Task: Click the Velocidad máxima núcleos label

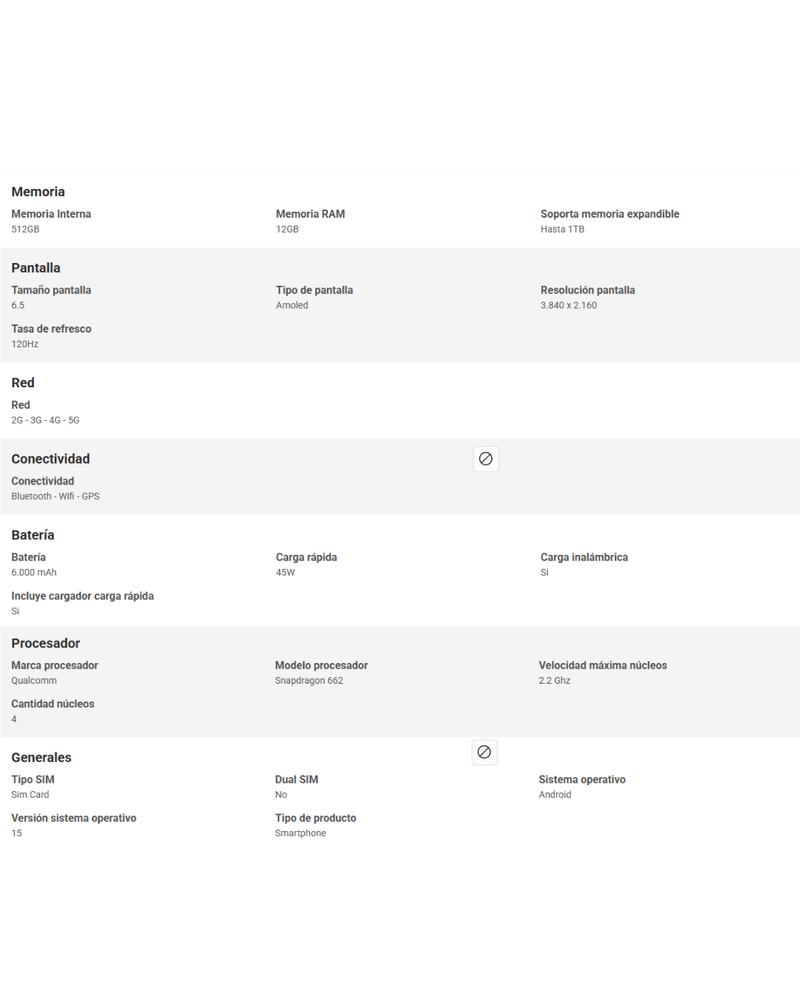Action: tap(603, 665)
